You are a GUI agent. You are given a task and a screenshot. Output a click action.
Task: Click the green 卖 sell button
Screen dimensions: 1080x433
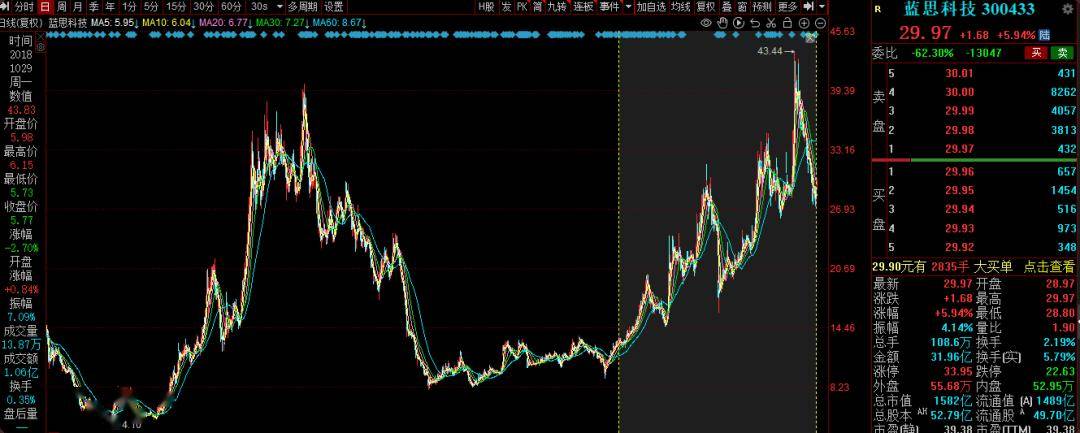pyautogui.click(x=1062, y=53)
